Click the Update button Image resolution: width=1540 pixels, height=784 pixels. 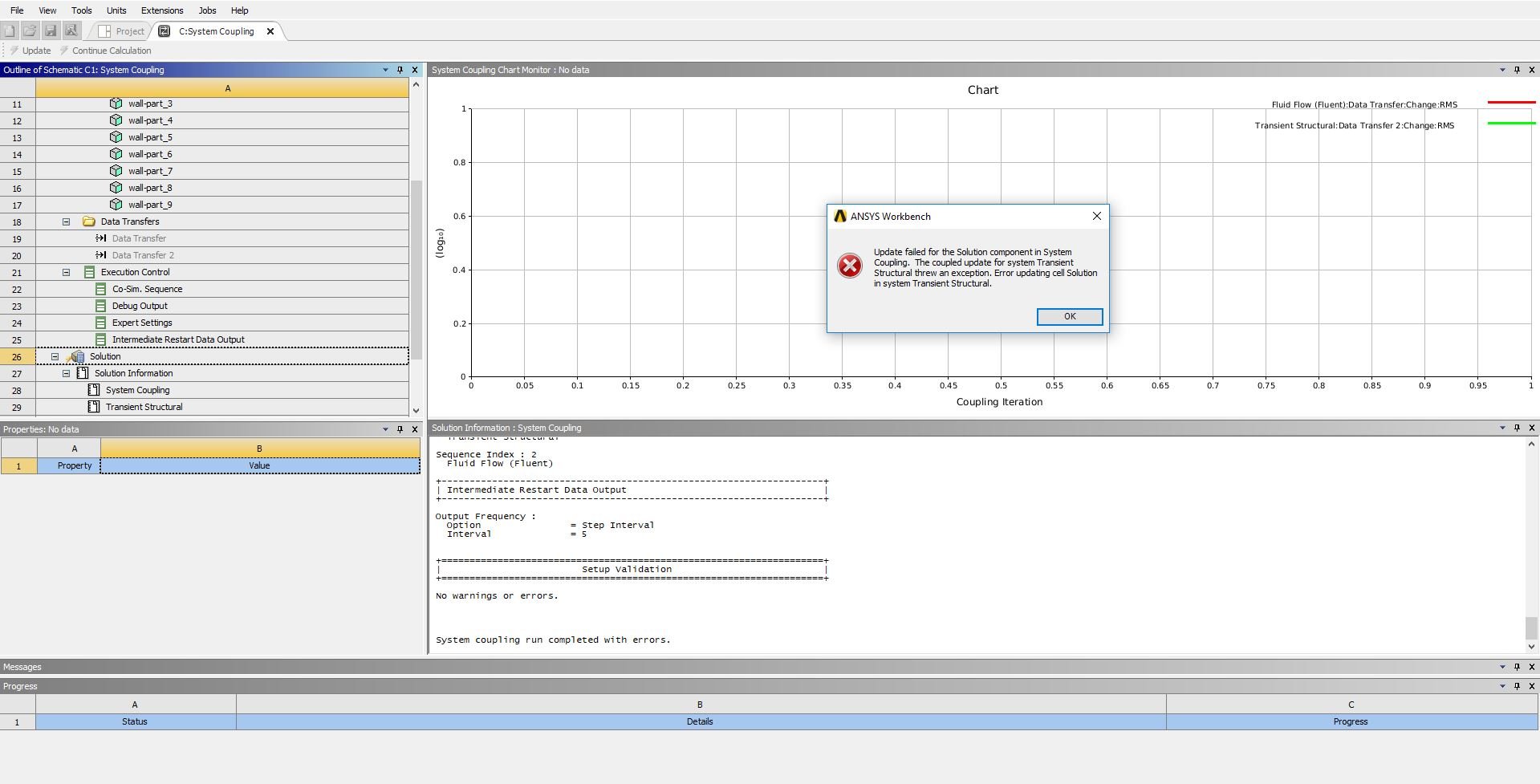(x=30, y=51)
